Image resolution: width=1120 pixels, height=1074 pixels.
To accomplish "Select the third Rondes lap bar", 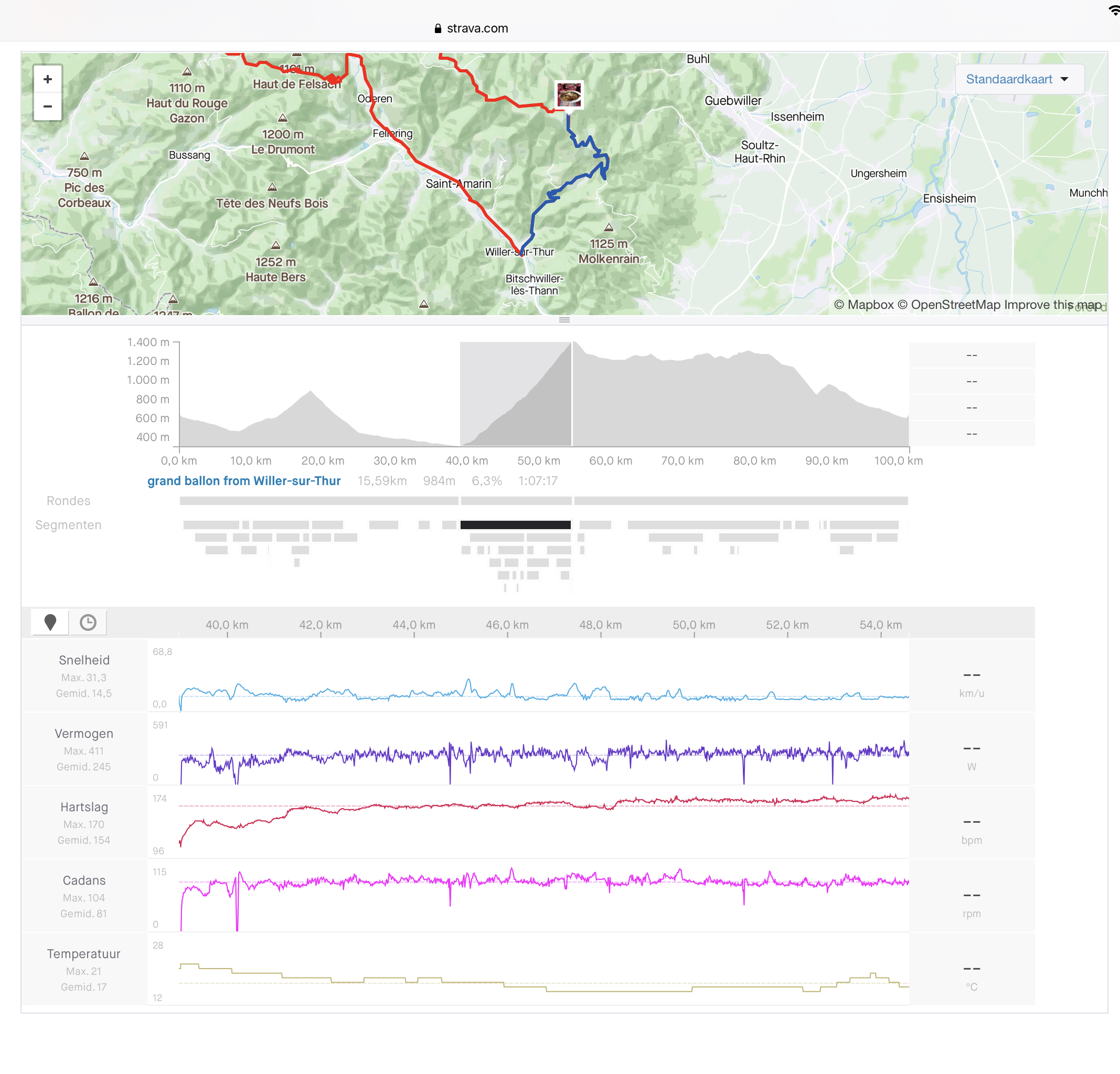I will pos(741,500).
